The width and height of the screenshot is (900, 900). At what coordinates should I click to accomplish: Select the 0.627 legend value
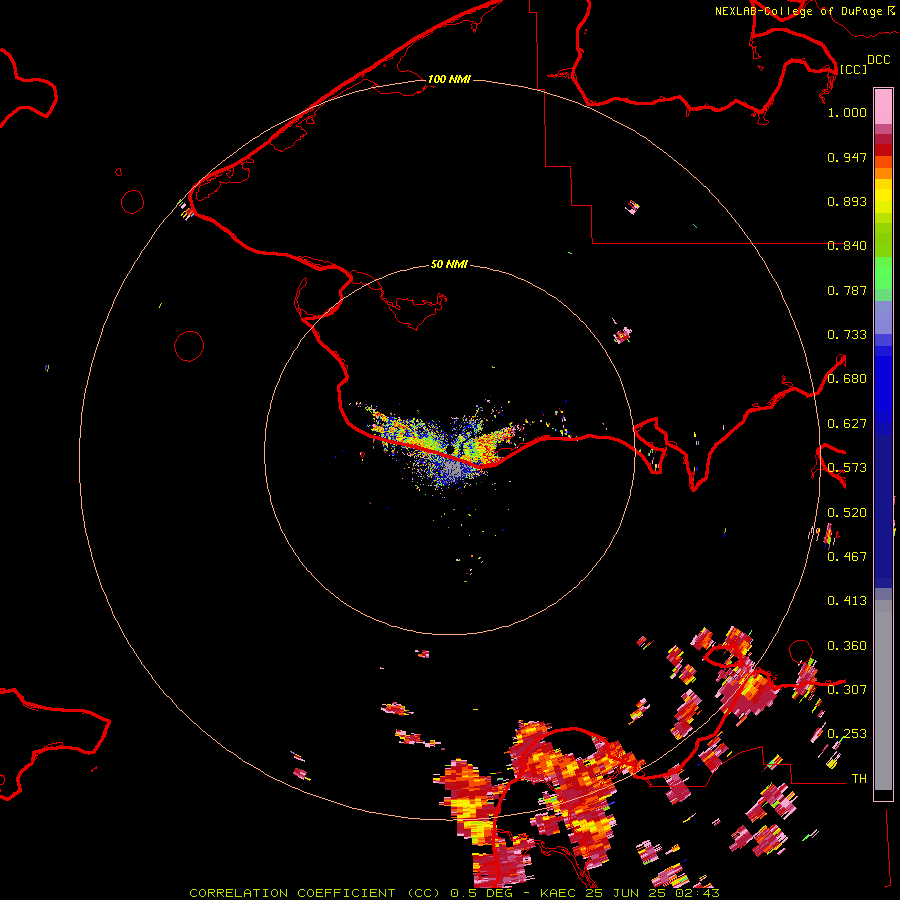click(847, 424)
